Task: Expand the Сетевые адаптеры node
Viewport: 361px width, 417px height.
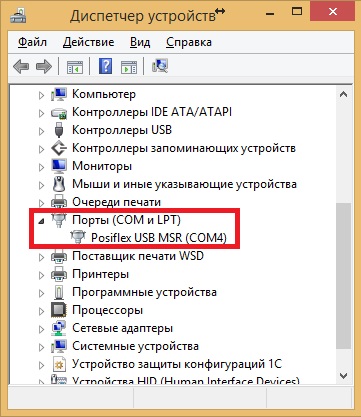Action: point(41,329)
